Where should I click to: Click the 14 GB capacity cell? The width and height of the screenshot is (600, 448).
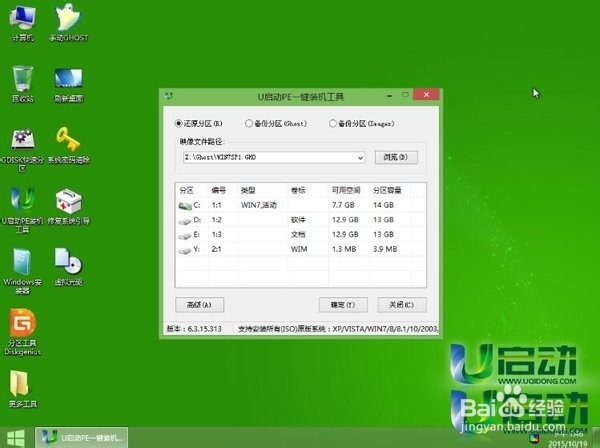coord(383,205)
